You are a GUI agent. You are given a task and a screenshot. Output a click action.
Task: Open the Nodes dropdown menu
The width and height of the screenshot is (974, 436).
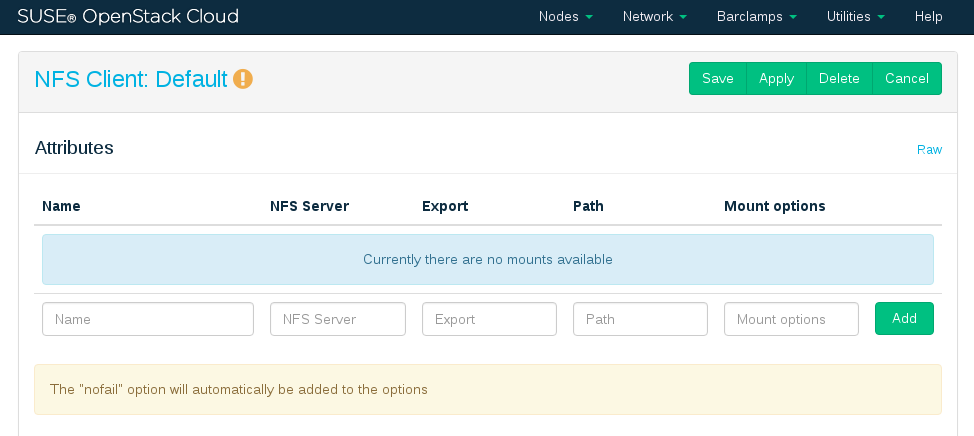point(565,17)
